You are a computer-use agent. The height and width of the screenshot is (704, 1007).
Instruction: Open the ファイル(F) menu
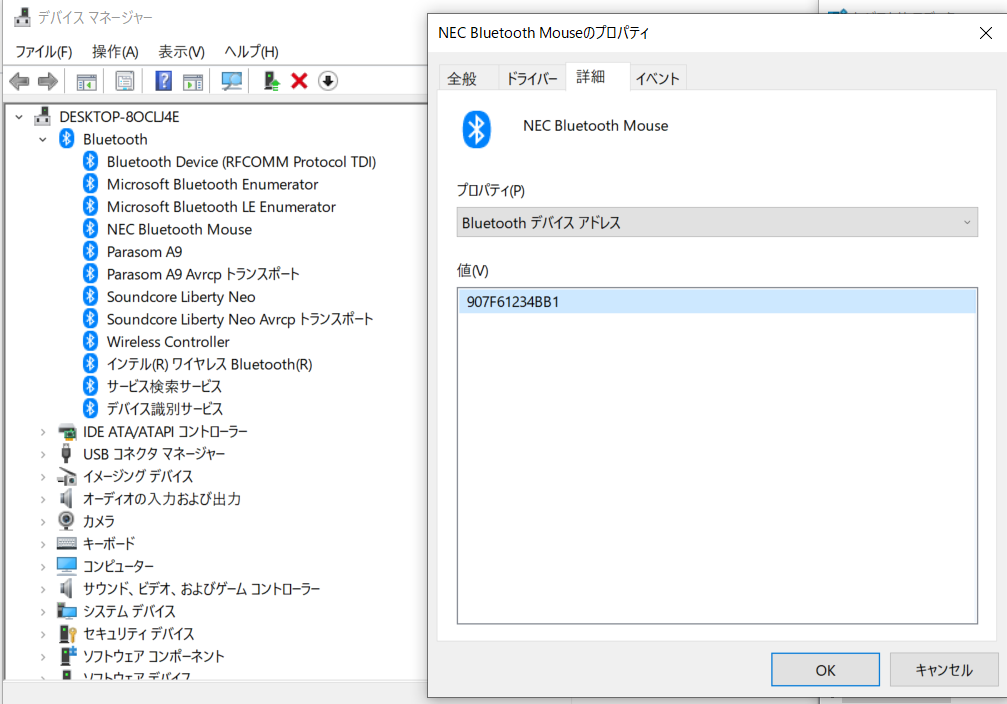[44, 51]
